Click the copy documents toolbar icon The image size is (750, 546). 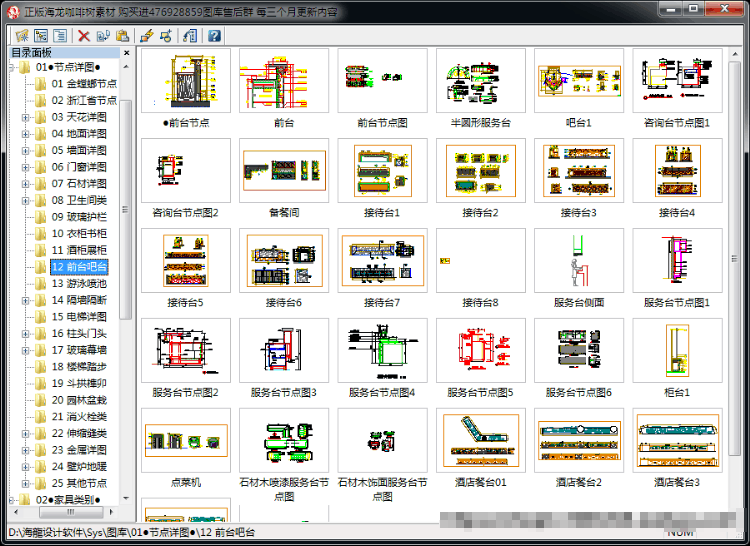pos(103,36)
